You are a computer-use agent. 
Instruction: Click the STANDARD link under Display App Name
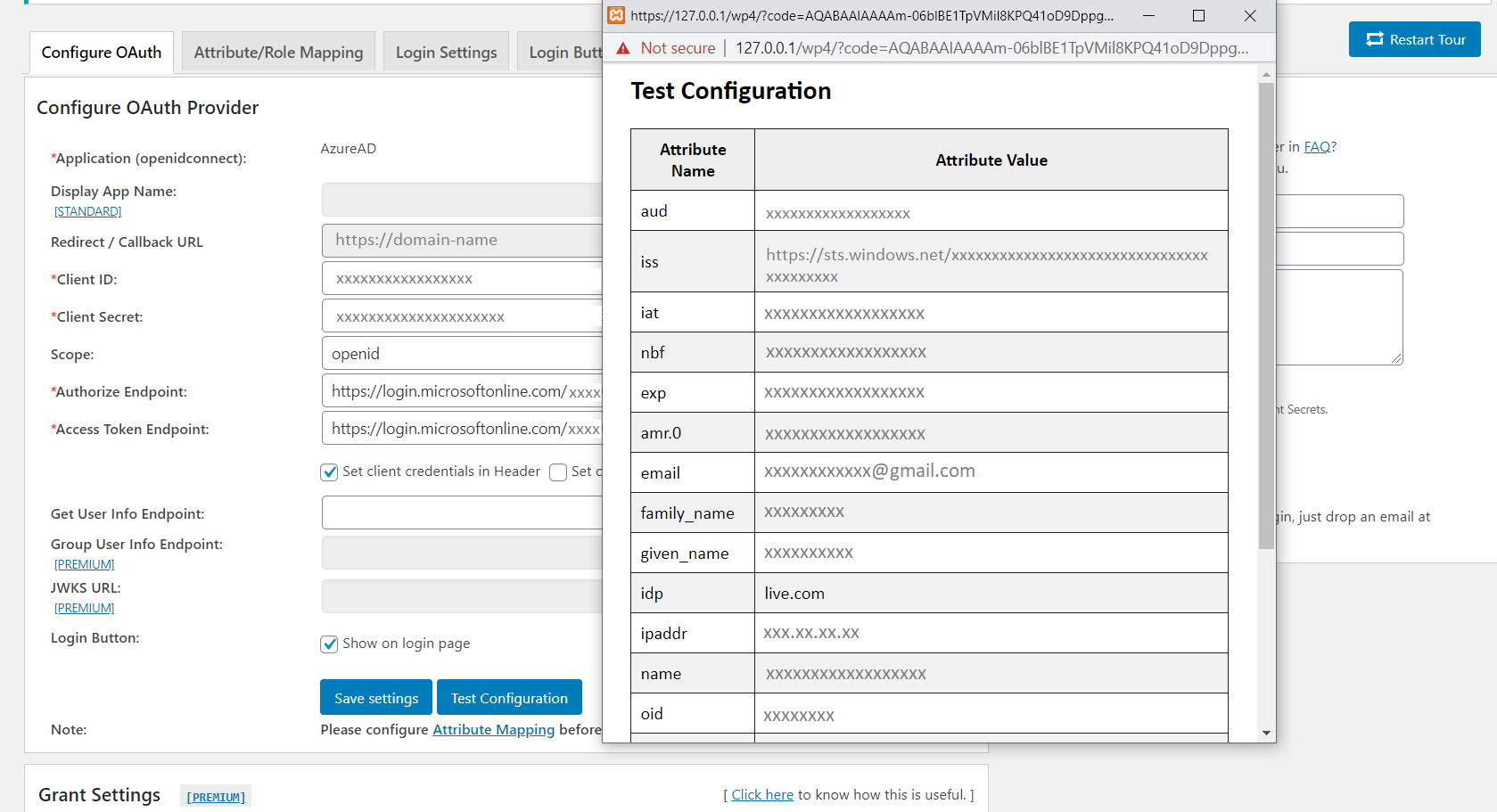tap(87, 211)
